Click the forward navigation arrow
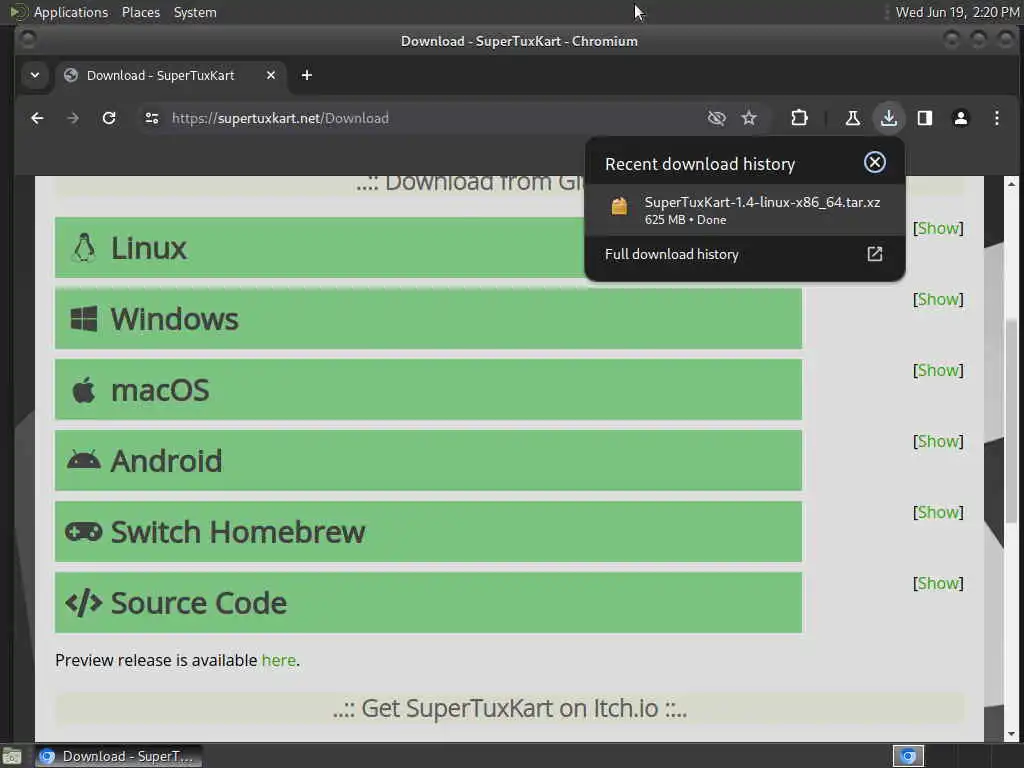This screenshot has height=768, width=1024. tap(73, 118)
